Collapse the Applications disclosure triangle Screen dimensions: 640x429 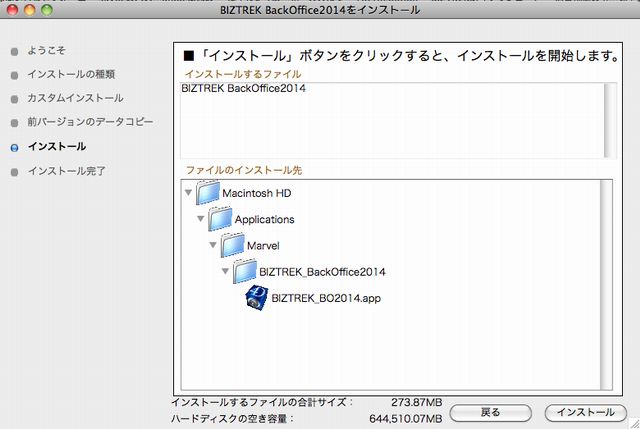tap(201, 219)
